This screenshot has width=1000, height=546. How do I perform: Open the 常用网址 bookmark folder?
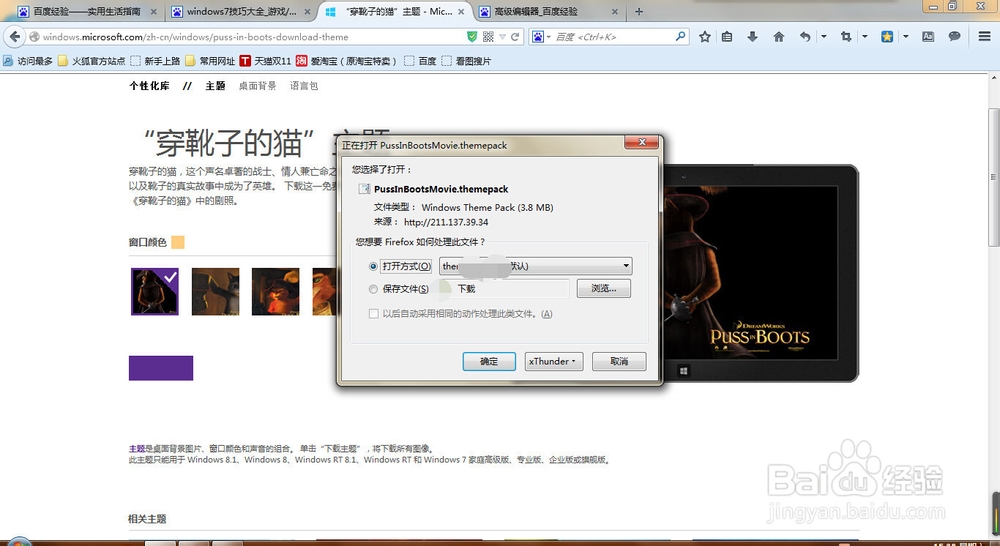click(210, 61)
